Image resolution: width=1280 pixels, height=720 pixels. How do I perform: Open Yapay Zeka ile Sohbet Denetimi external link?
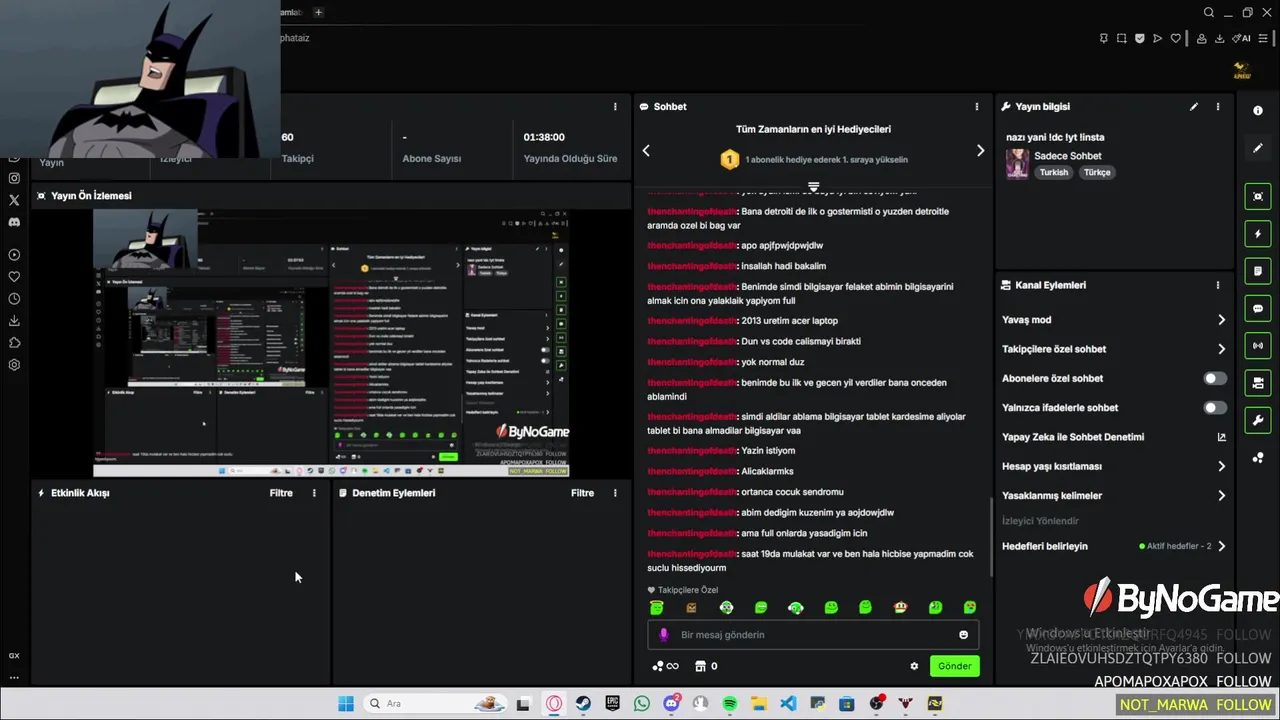point(1221,437)
